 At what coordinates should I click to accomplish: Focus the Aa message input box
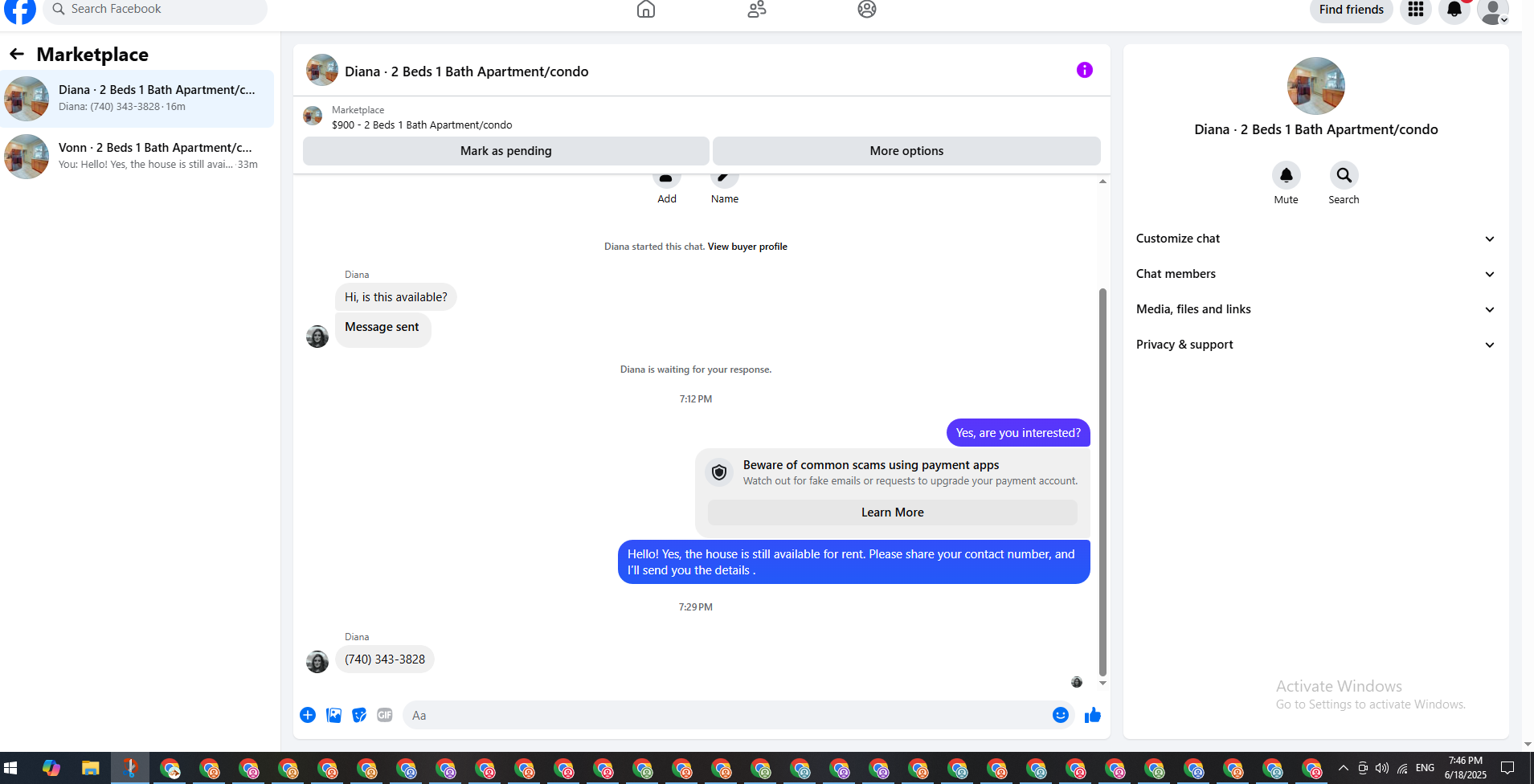pyautogui.click(x=727, y=715)
